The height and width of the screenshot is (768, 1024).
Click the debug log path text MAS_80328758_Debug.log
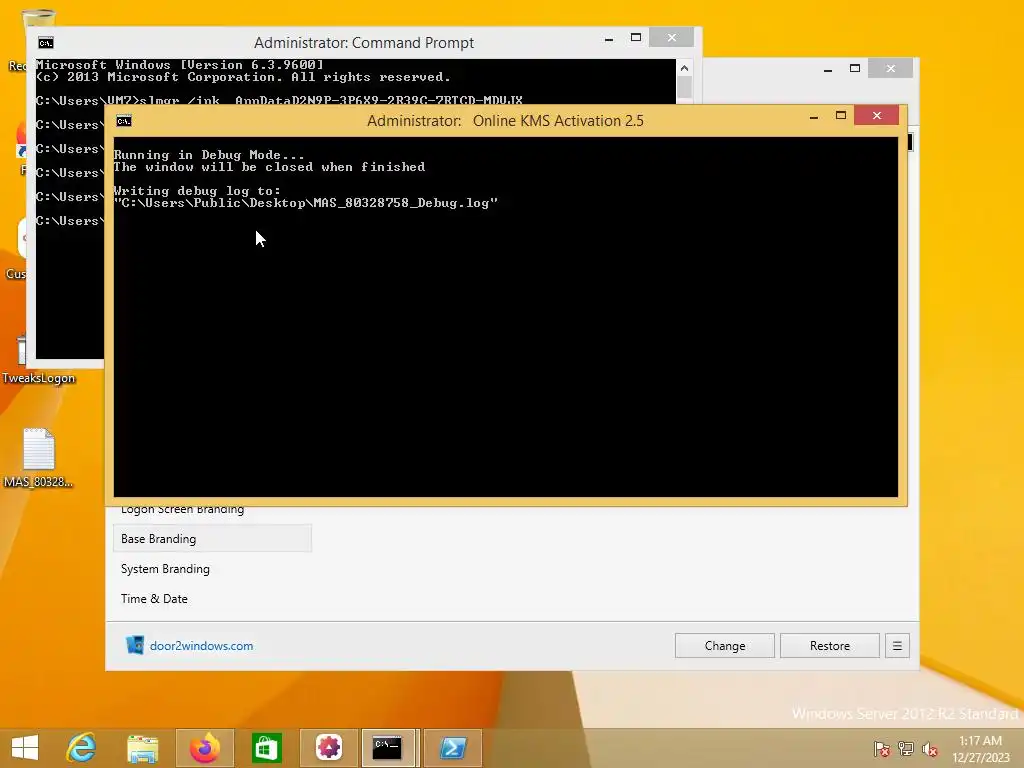(401, 203)
